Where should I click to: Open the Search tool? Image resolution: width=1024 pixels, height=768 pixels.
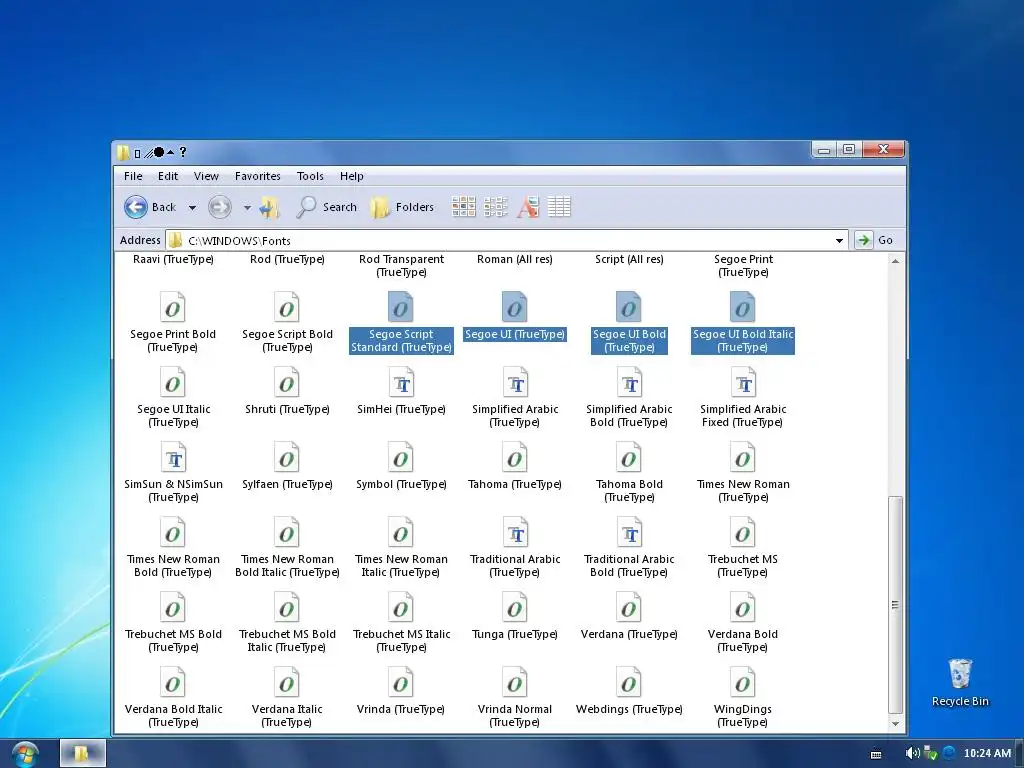[326, 207]
